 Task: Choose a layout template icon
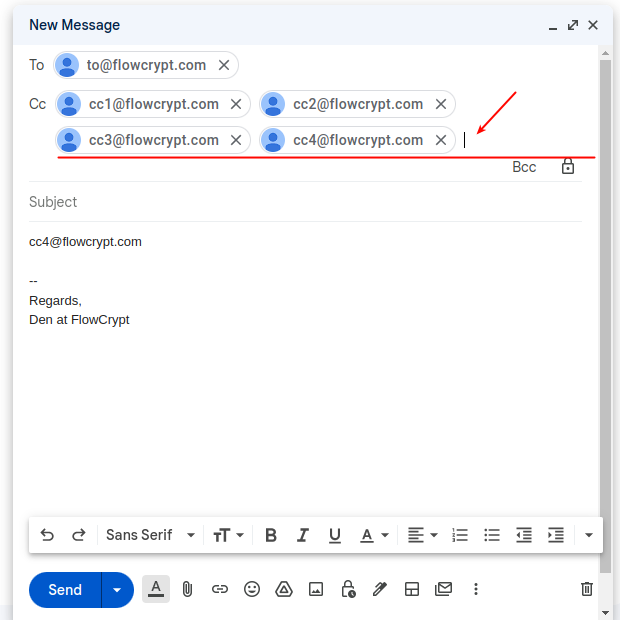tap(412, 589)
